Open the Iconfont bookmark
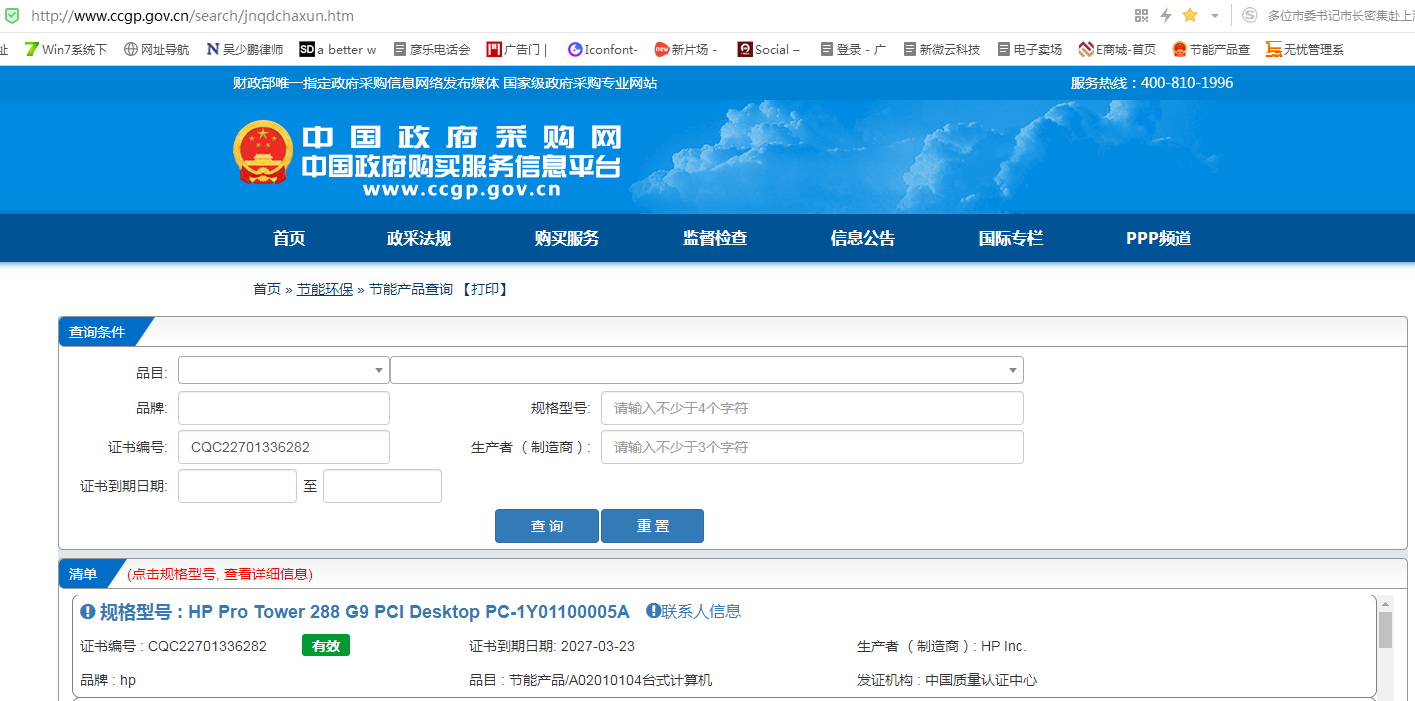Image resolution: width=1415 pixels, height=701 pixels. click(x=602, y=49)
